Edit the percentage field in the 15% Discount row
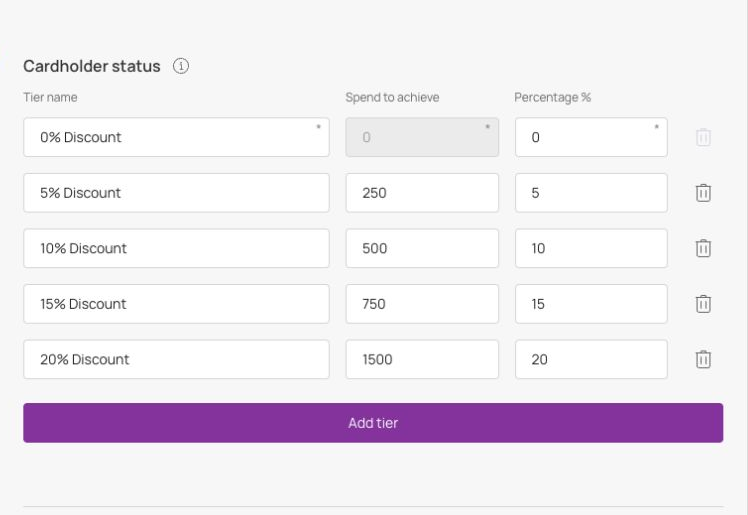The width and height of the screenshot is (748, 515). 591,304
